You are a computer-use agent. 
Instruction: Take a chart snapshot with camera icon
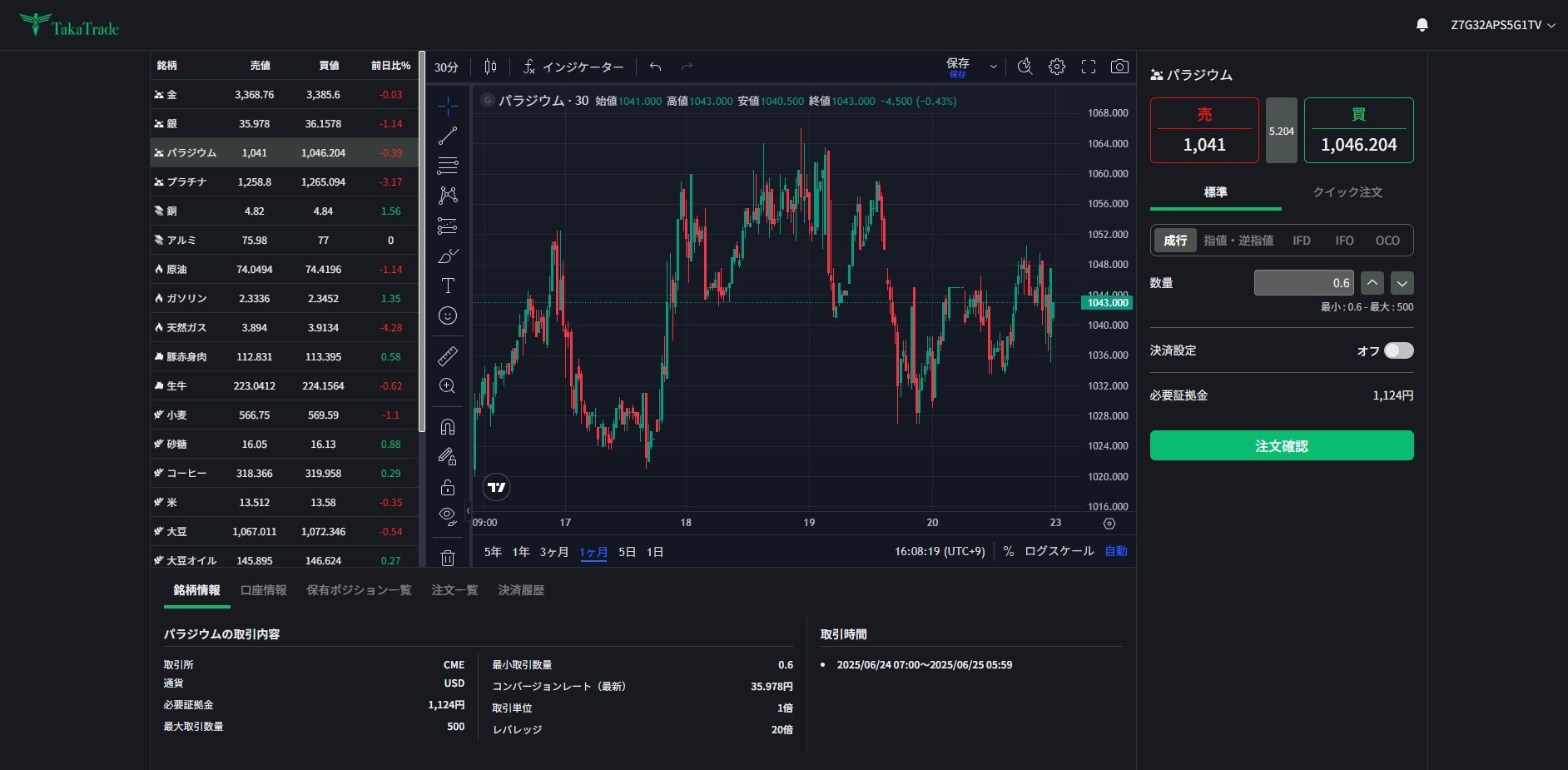click(1119, 67)
